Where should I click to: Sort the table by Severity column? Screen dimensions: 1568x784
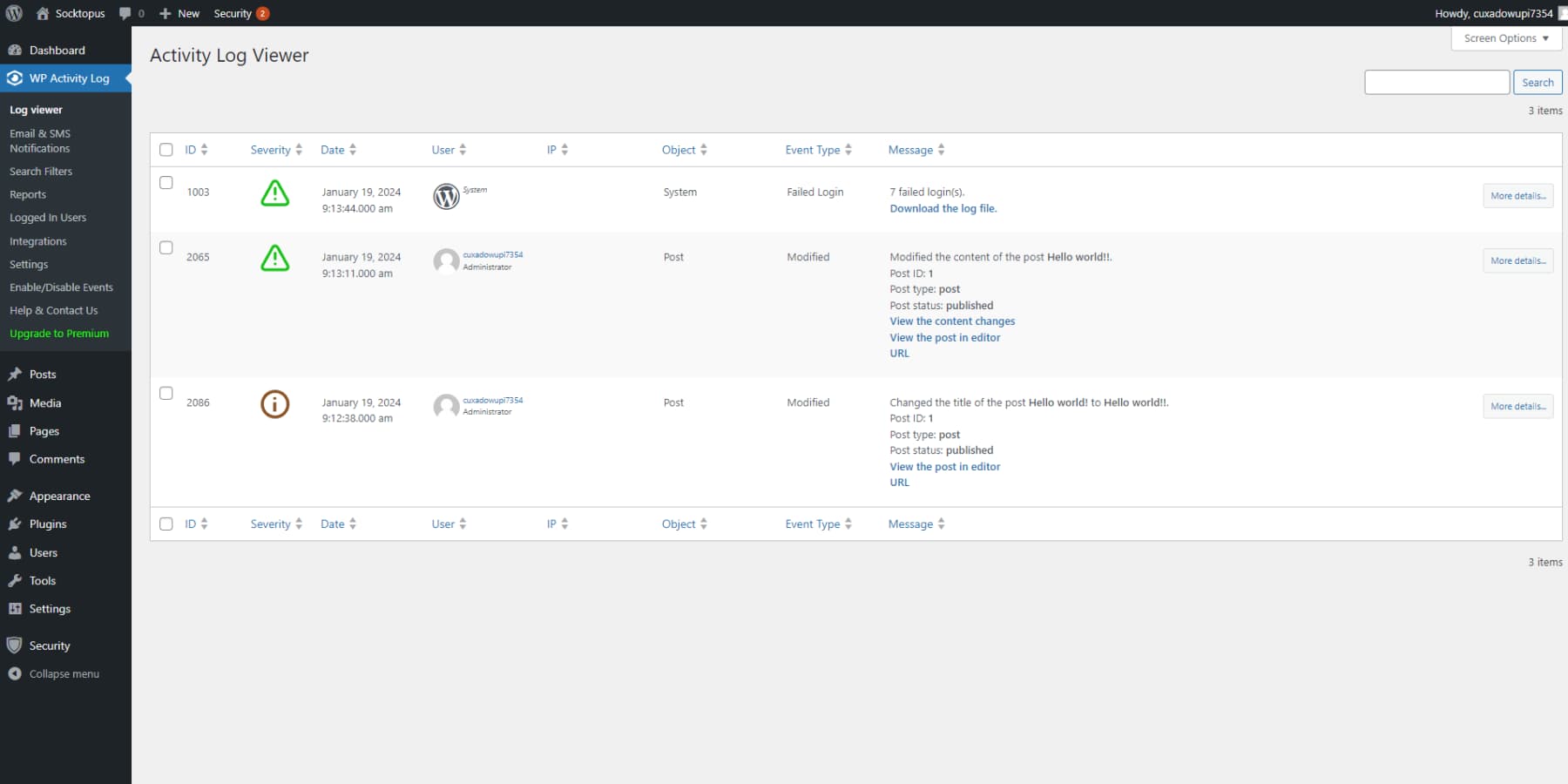(x=272, y=149)
